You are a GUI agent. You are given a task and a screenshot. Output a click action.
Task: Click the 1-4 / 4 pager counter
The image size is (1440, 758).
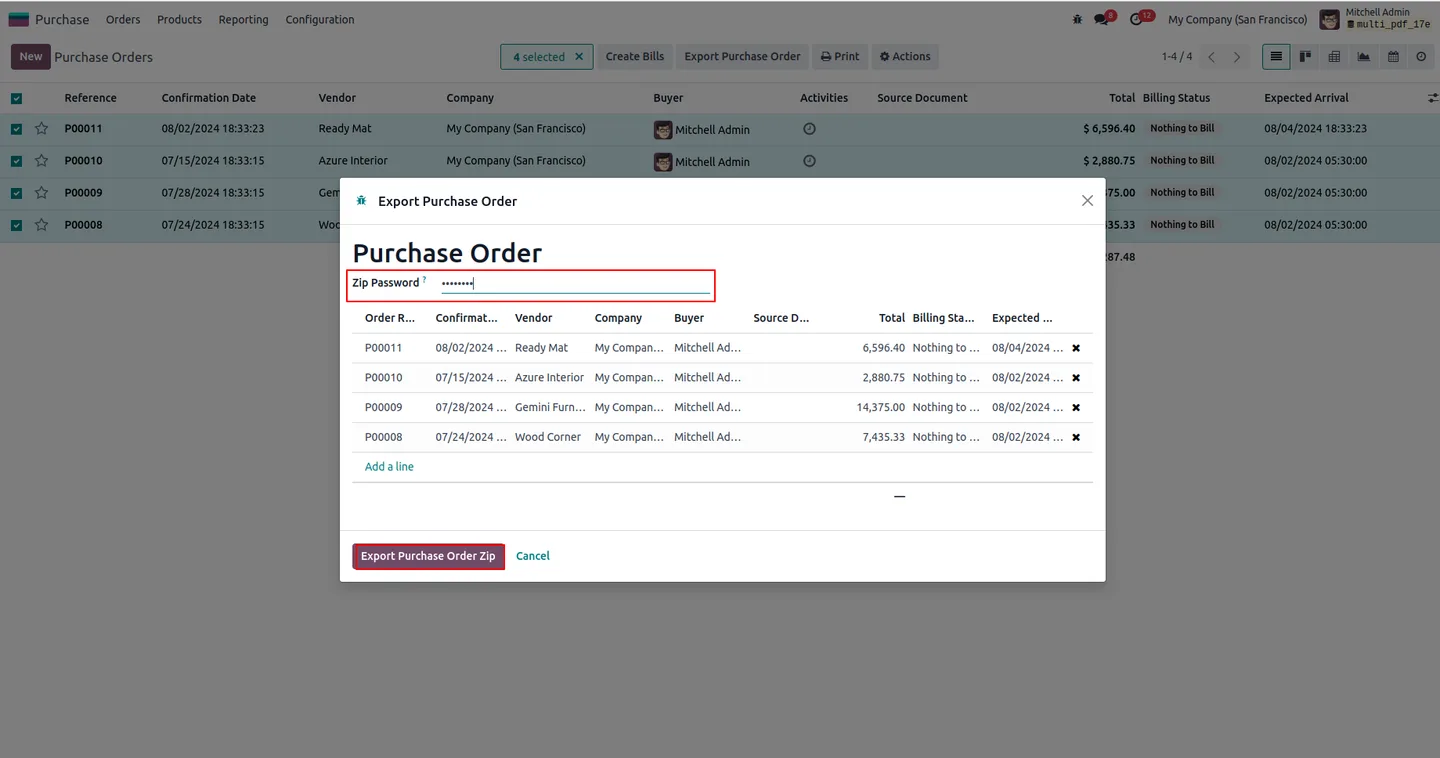(1177, 57)
